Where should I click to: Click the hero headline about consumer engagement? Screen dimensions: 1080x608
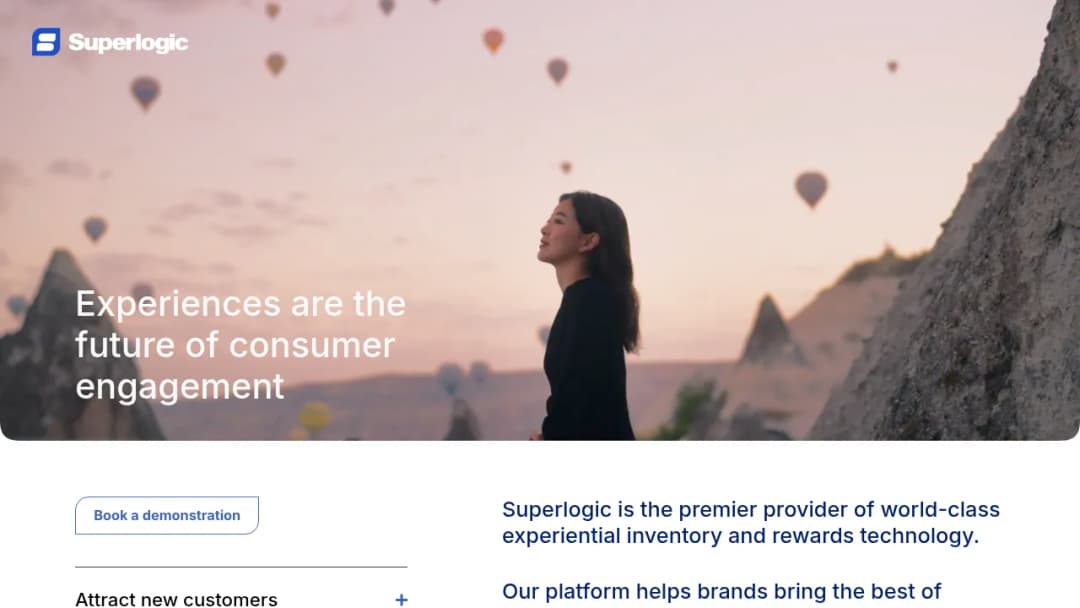[x=240, y=345]
